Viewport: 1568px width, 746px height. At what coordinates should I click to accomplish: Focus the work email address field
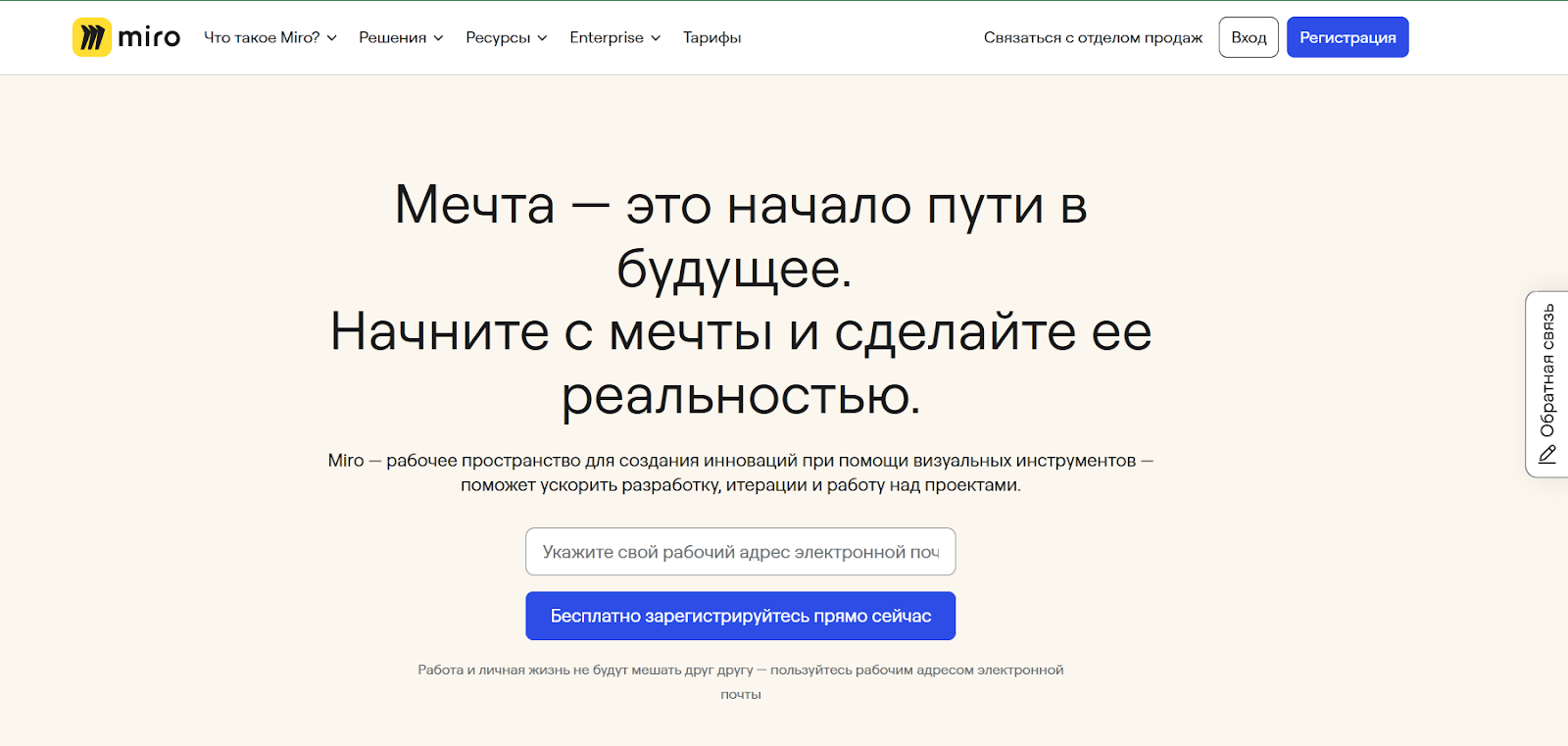pos(740,552)
